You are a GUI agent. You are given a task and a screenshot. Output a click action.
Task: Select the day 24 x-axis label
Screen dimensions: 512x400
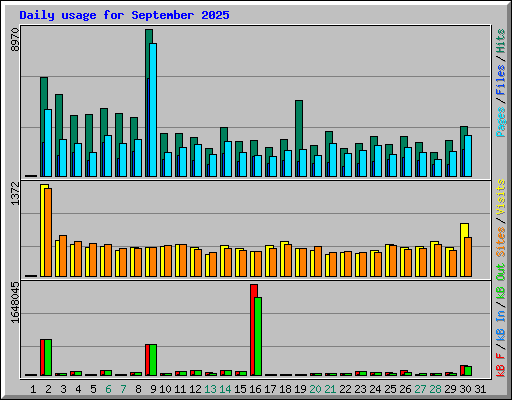375,389
